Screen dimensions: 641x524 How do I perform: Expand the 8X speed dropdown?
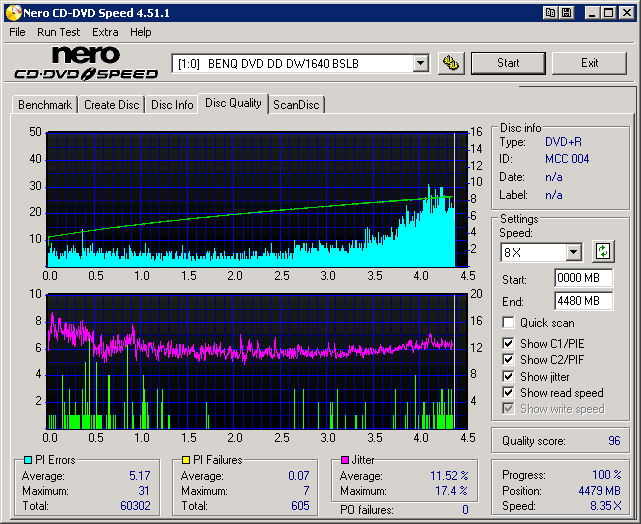coord(573,253)
